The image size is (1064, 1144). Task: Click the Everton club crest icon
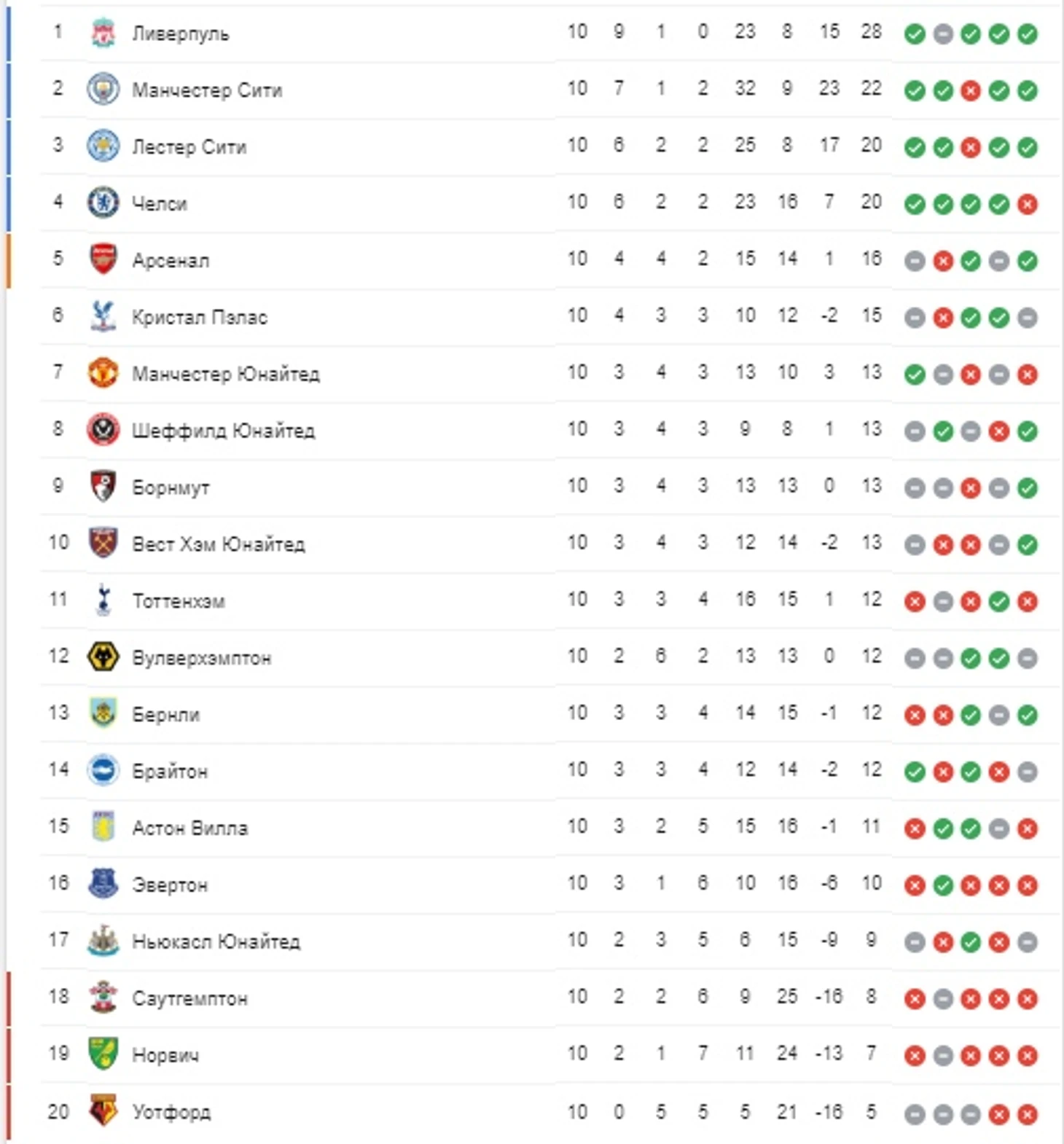[x=103, y=884]
